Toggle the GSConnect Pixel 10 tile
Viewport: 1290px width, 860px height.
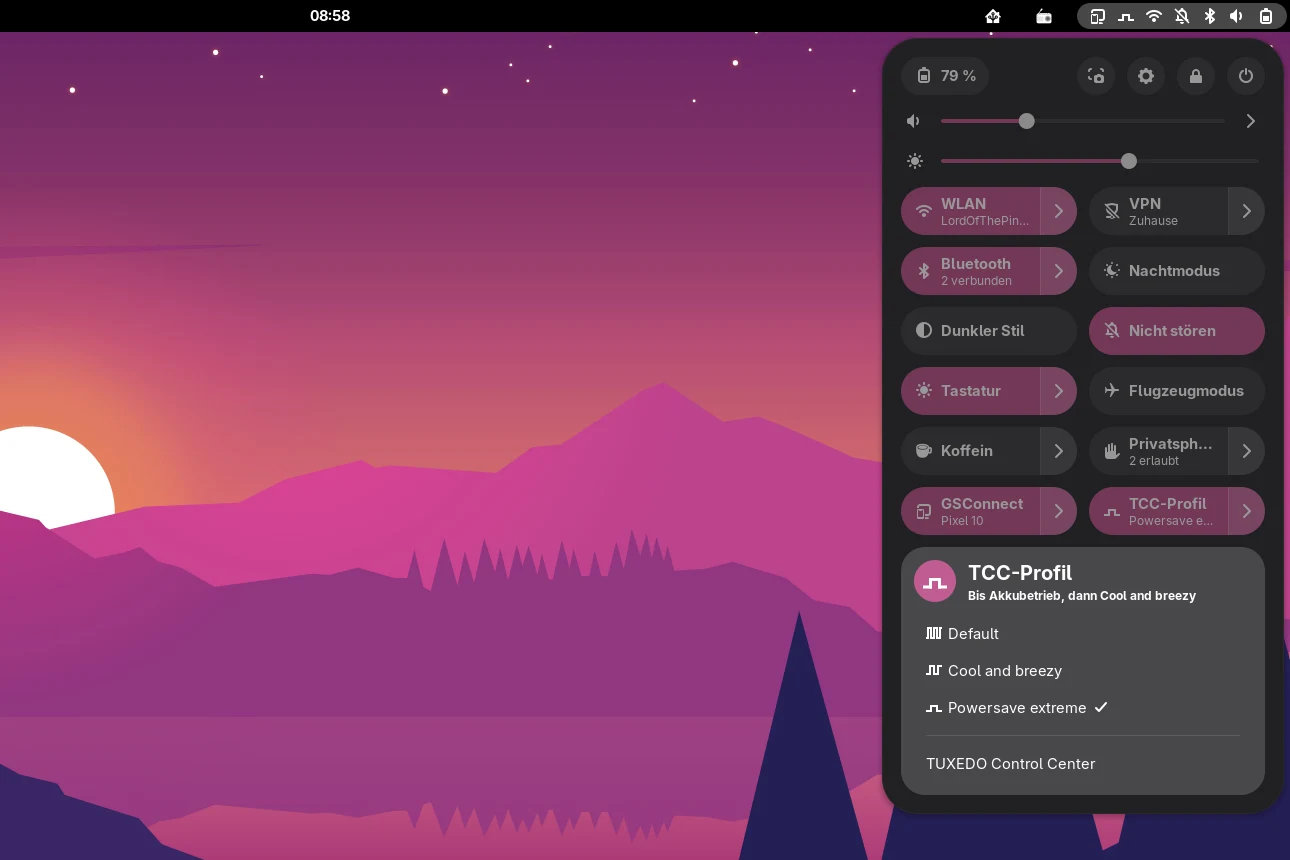click(x=971, y=511)
